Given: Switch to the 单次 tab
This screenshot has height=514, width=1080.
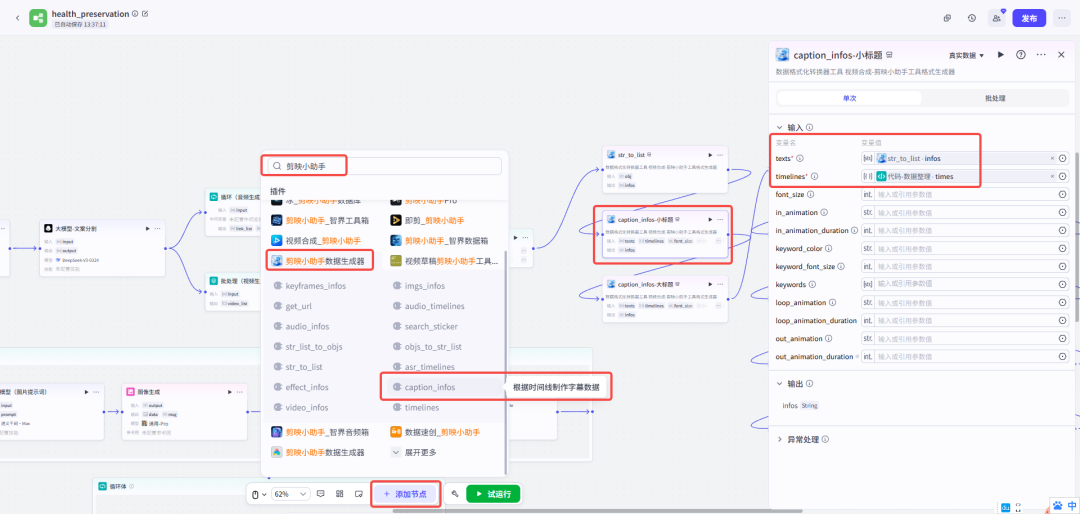Looking at the screenshot, I should click(849, 98).
